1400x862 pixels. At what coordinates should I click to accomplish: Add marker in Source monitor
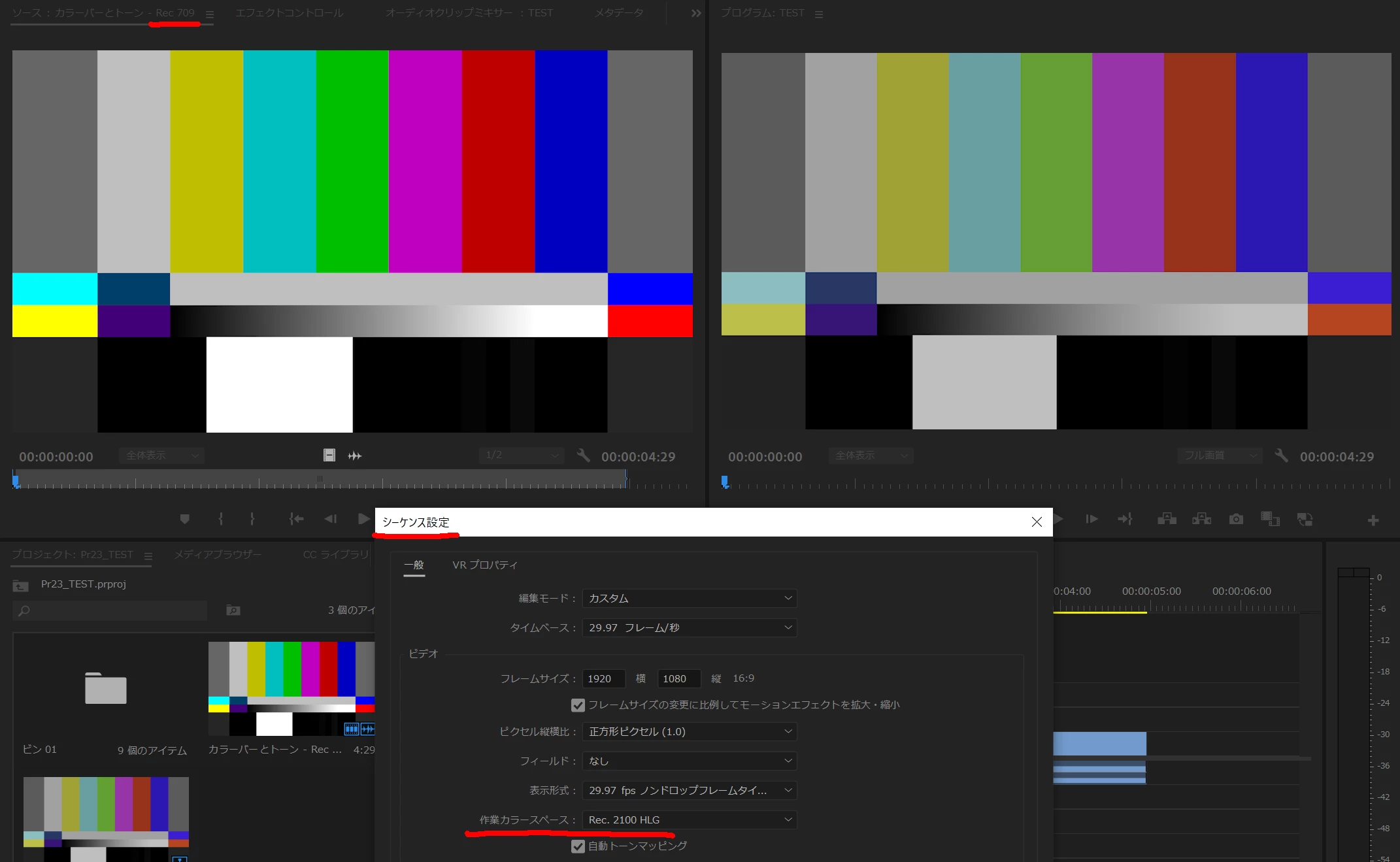tap(185, 519)
